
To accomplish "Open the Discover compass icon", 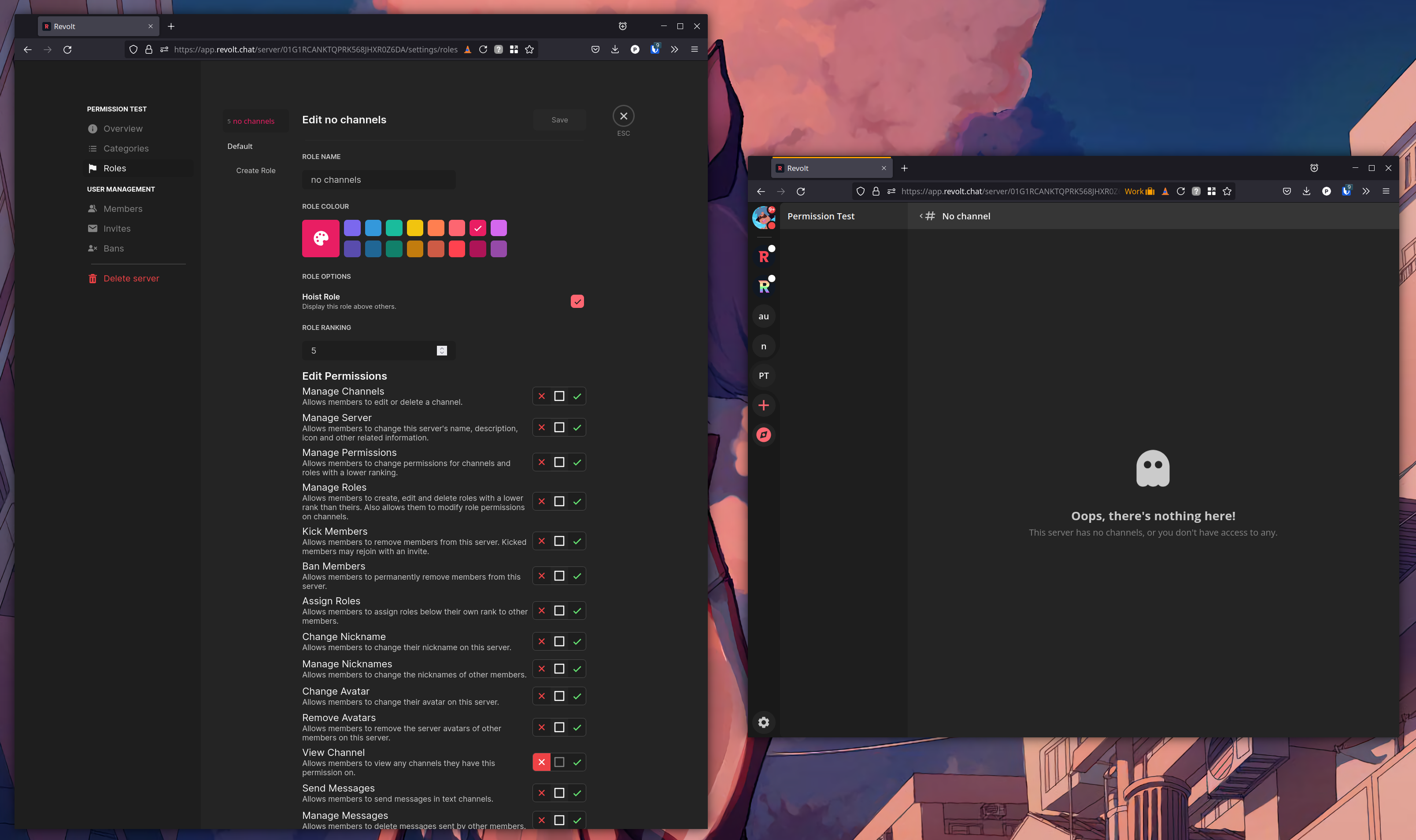I will click(763, 435).
